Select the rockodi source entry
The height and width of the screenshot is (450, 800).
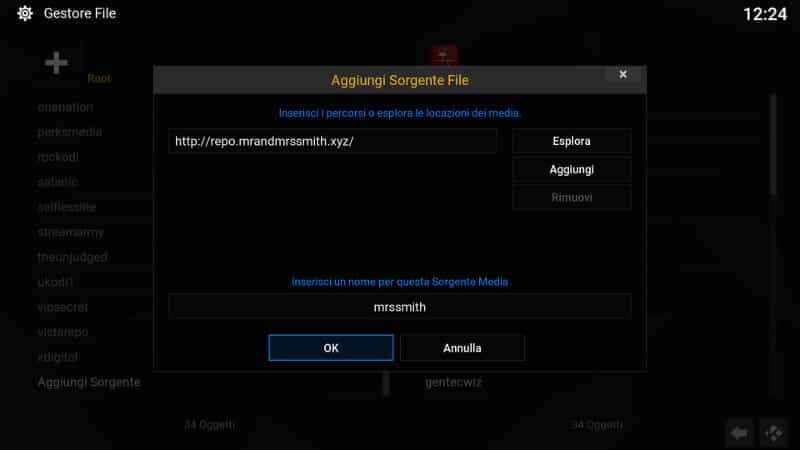(58, 157)
